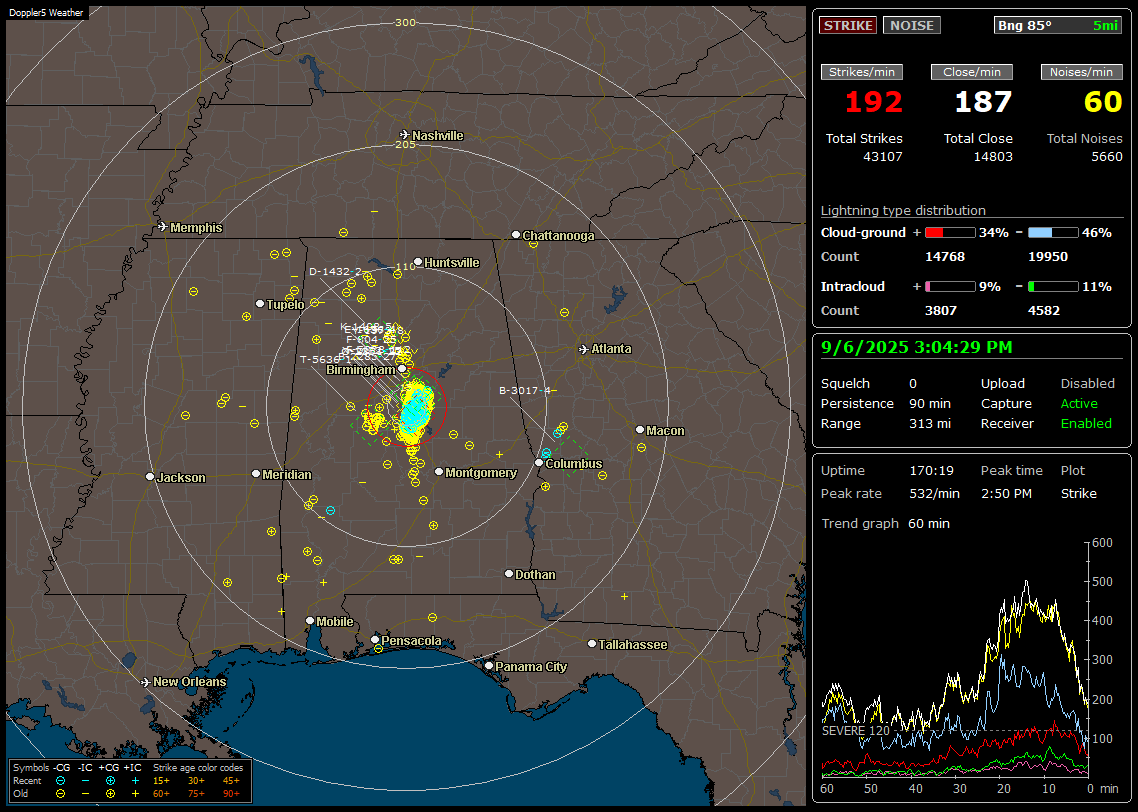Click the Strikes/min label button
Screen dimensions: 1138x812
pyautogui.click(x=861, y=72)
